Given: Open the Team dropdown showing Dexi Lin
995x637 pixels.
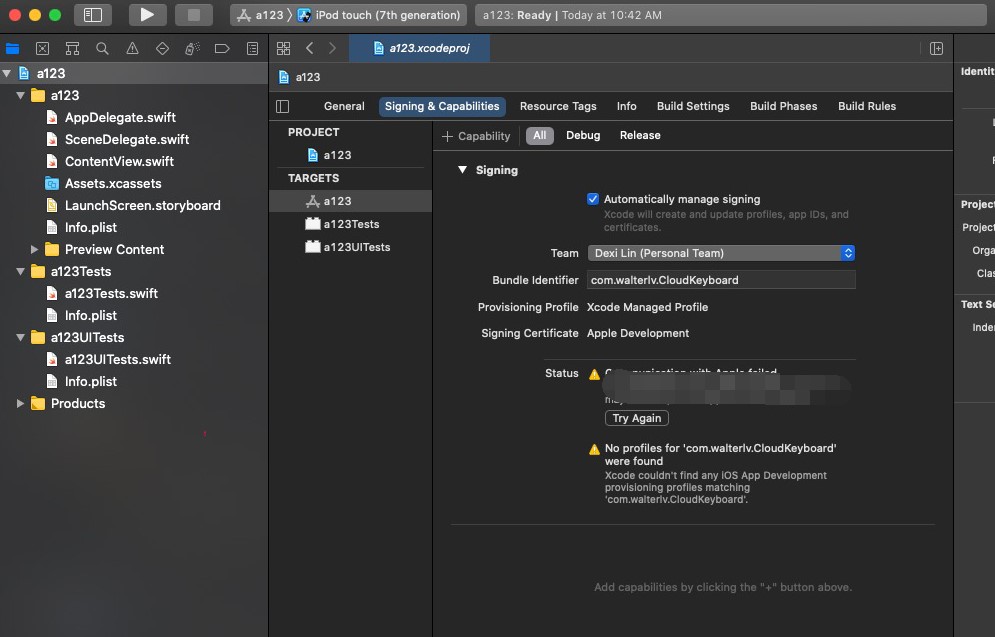Looking at the screenshot, I should [x=721, y=253].
